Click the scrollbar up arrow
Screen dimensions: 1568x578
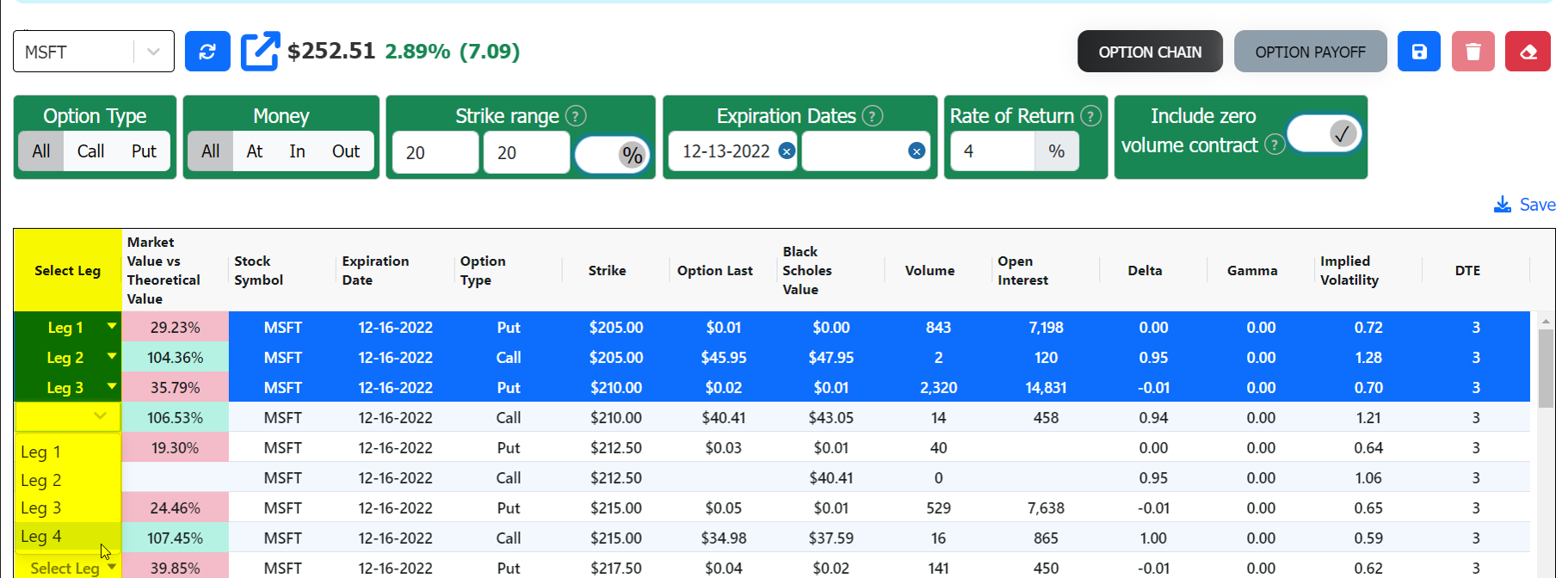pyautogui.click(x=1546, y=321)
